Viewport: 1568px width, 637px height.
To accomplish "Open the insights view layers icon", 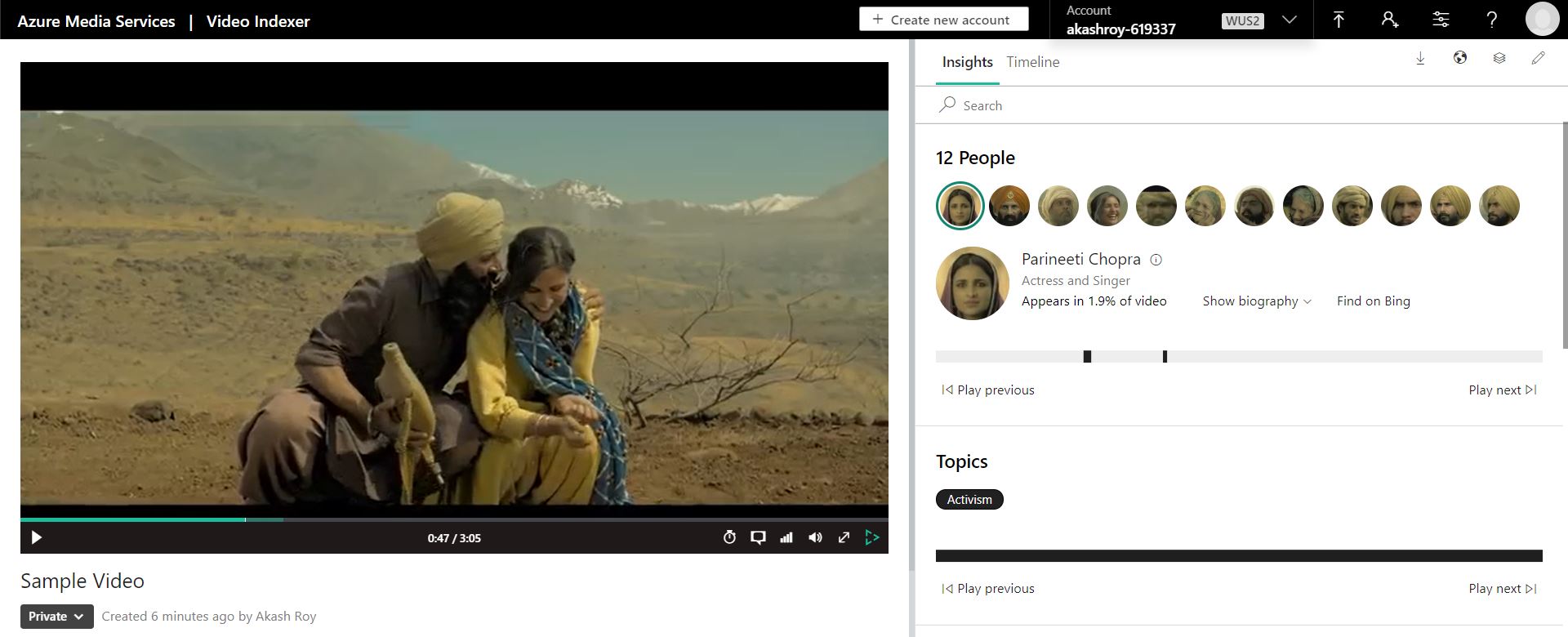I will click(1499, 58).
